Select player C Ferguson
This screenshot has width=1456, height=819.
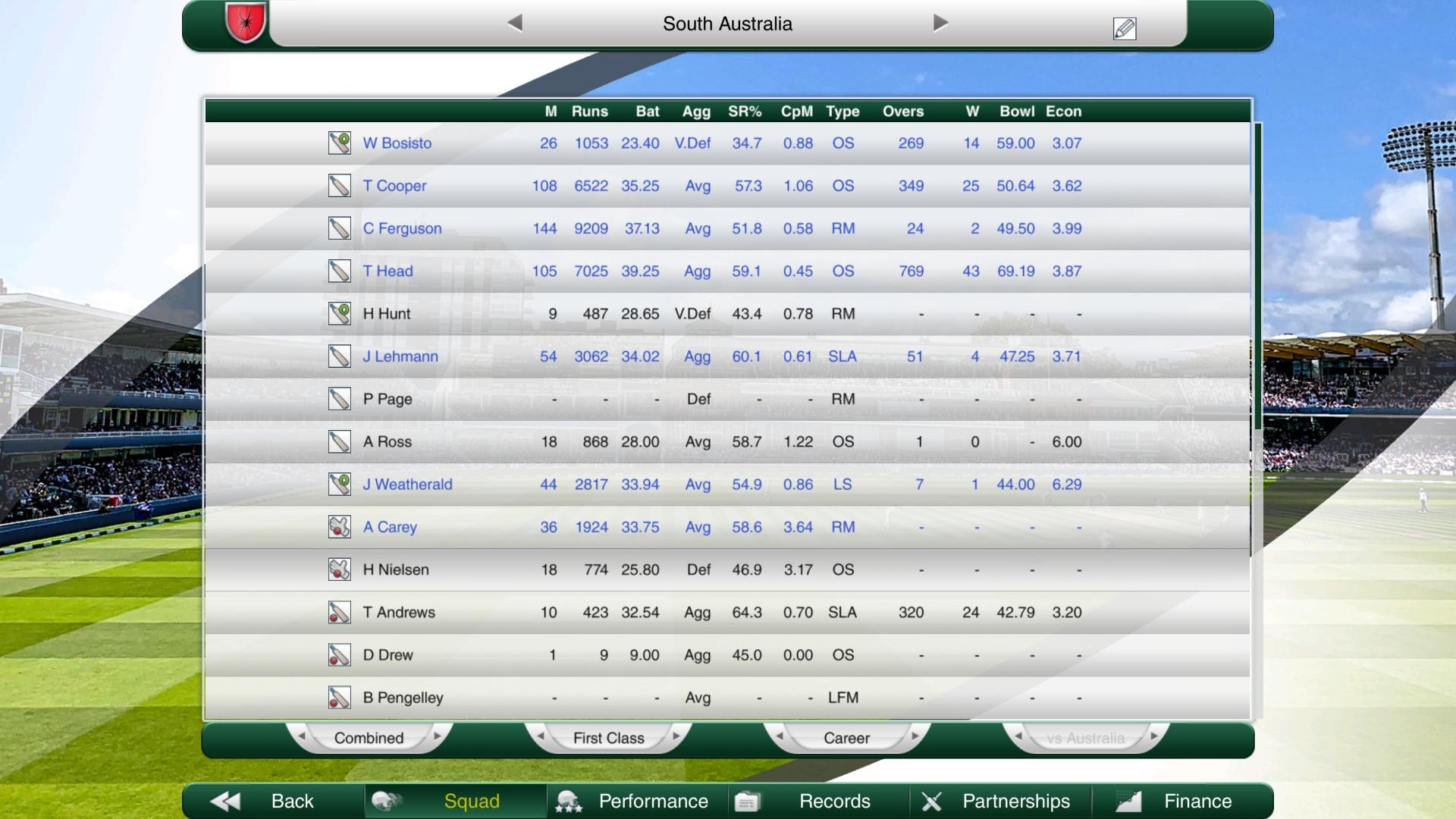(x=402, y=228)
